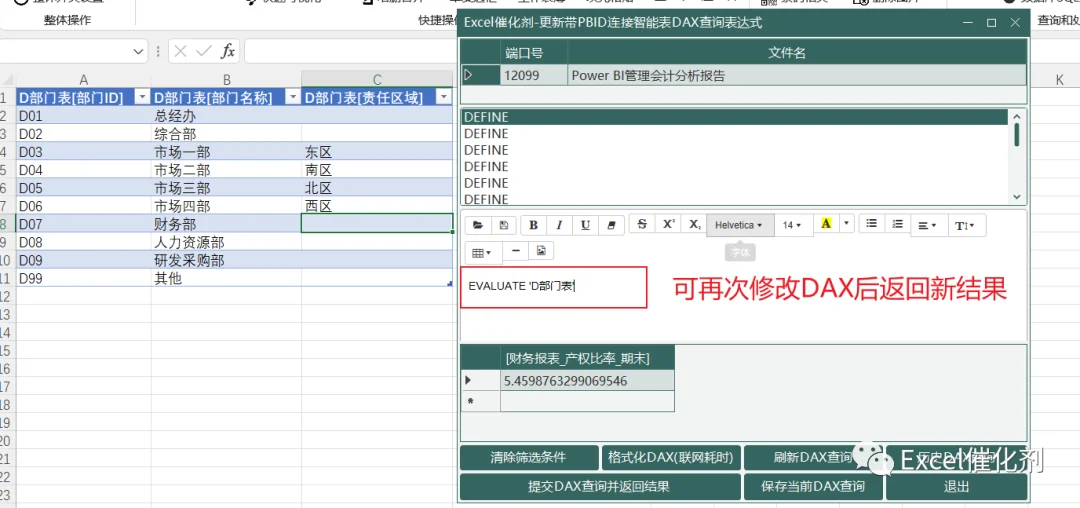
Task: Maximize the Excel催化剂 DAX dialog window
Action: tap(991, 23)
